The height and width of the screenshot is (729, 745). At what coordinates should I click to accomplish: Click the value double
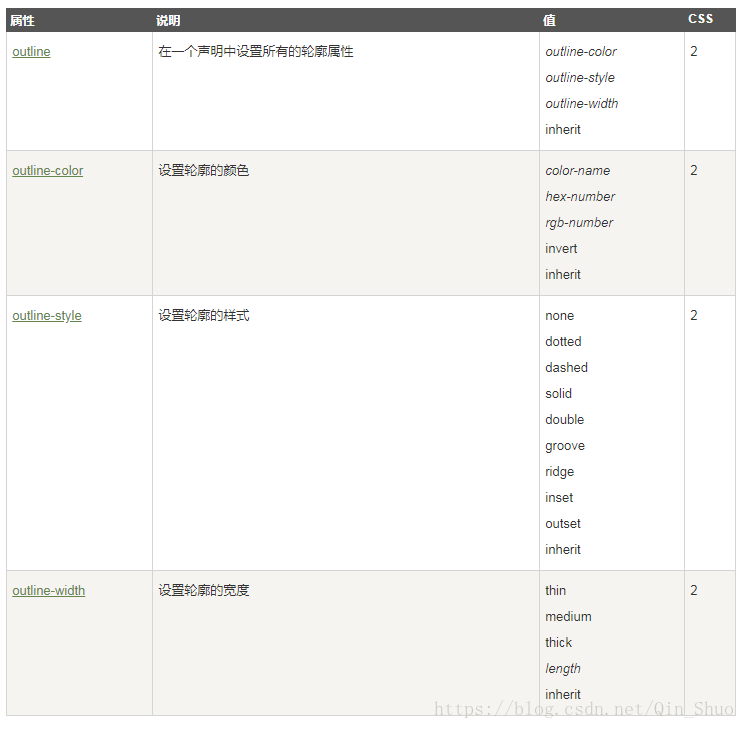(x=564, y=419)
